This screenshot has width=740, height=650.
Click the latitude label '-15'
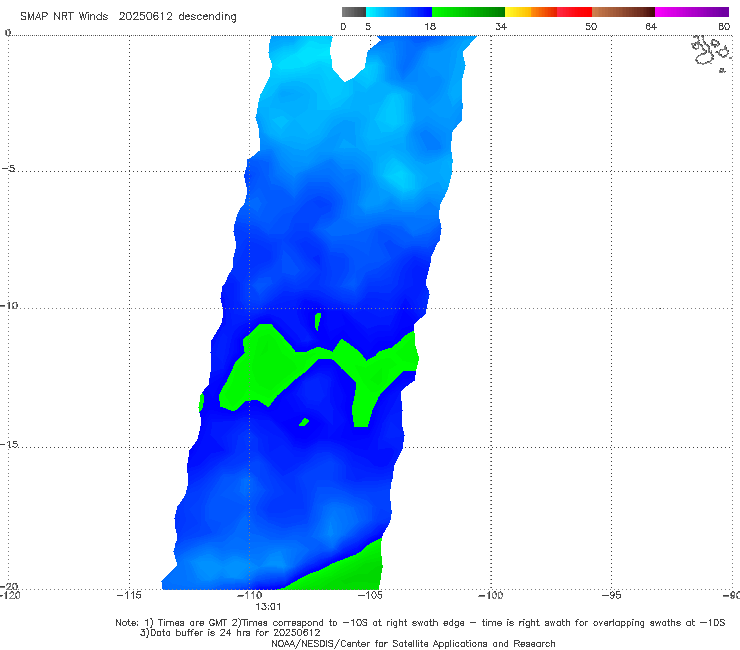[9, 444]
